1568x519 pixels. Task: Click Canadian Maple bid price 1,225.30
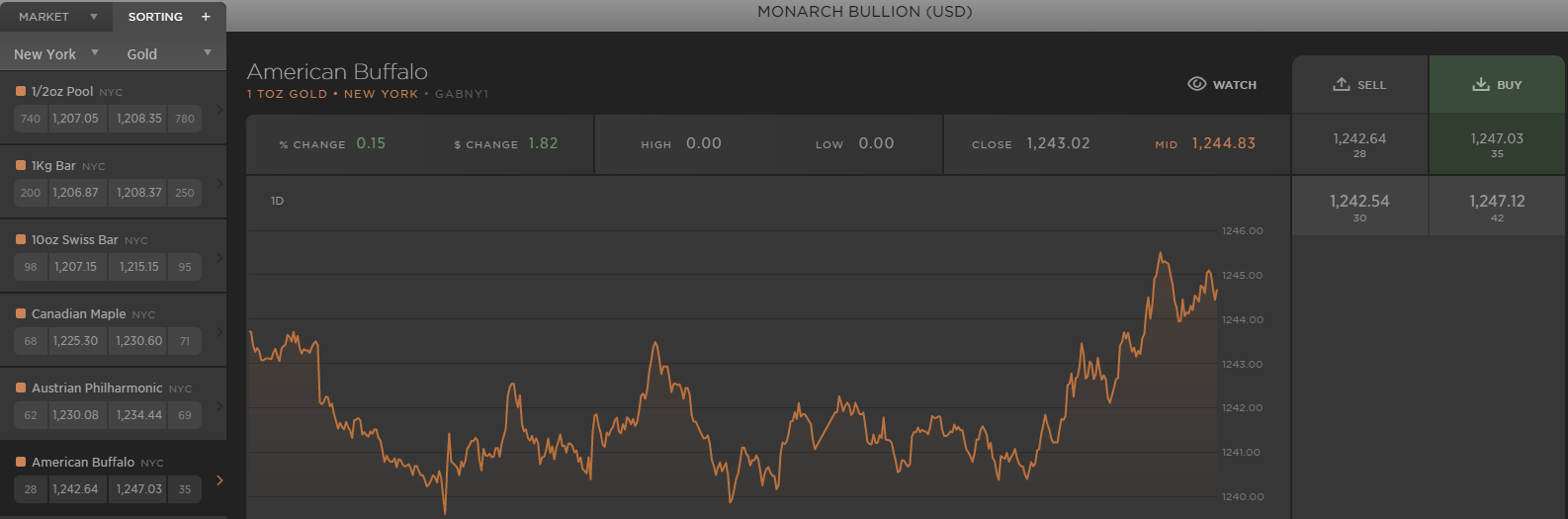[x=76, y=341]
